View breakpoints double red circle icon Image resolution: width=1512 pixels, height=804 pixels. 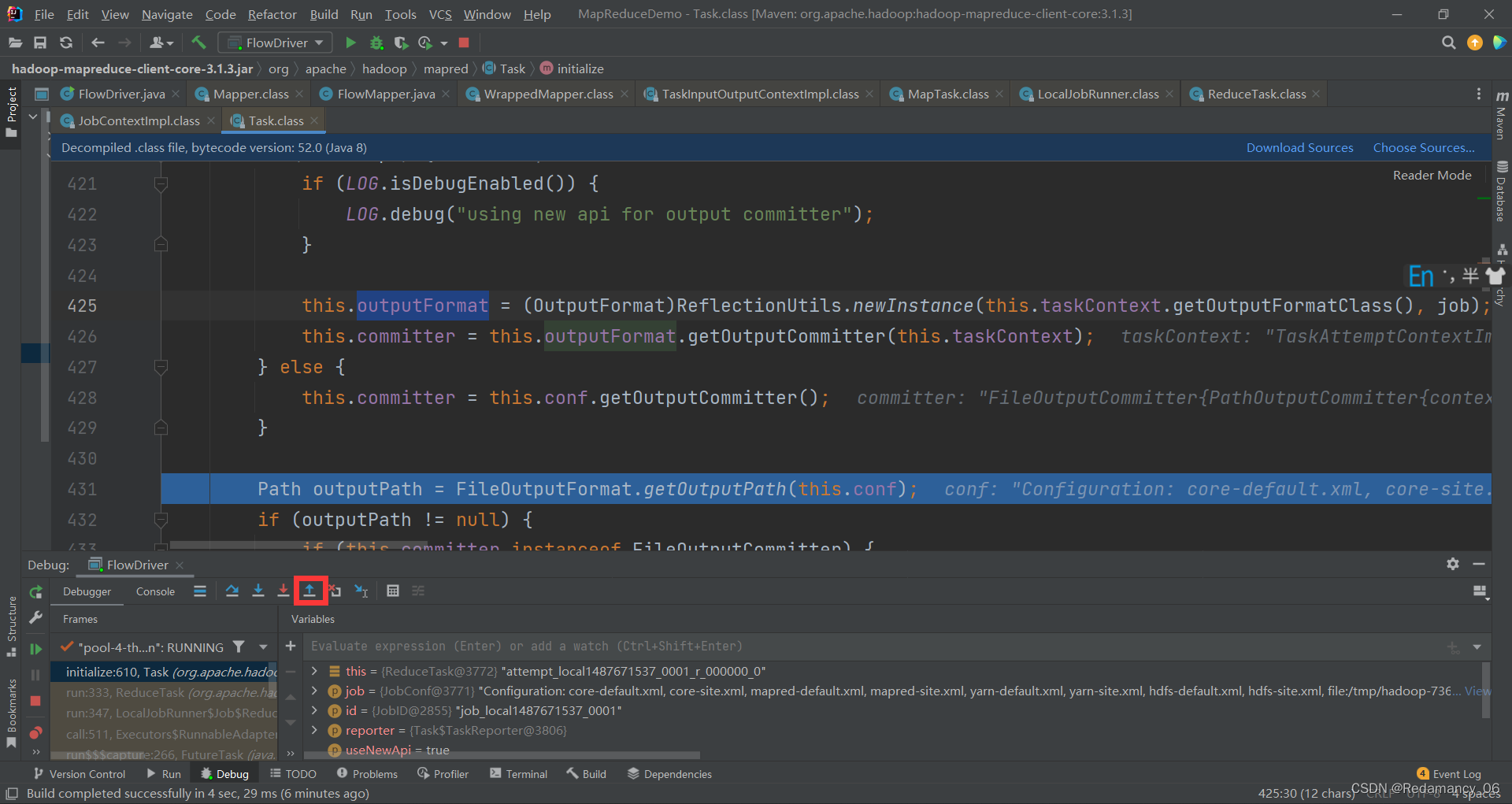(35, 732)
